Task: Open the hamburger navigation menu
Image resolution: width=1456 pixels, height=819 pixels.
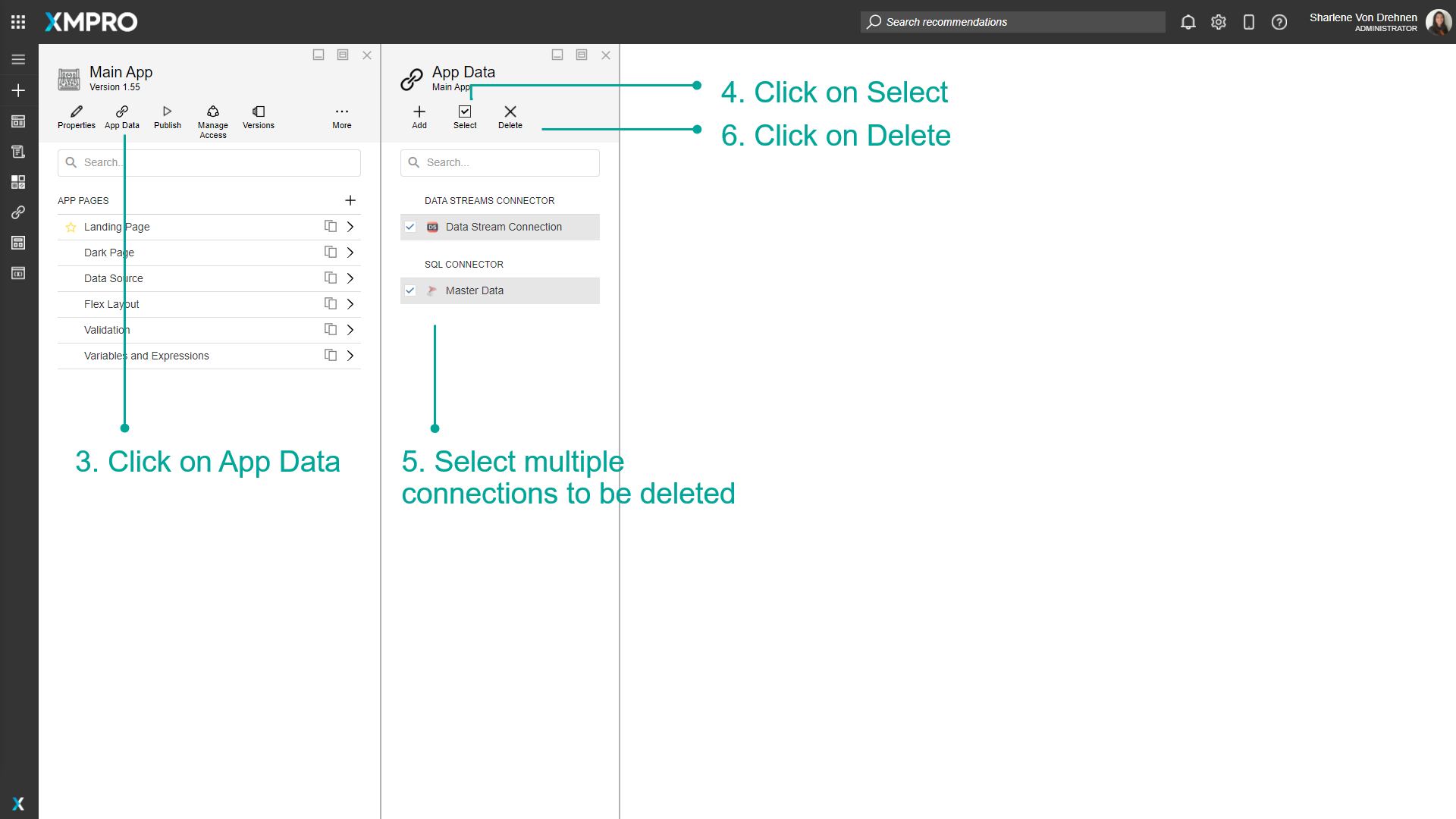Action: (18, 59)
